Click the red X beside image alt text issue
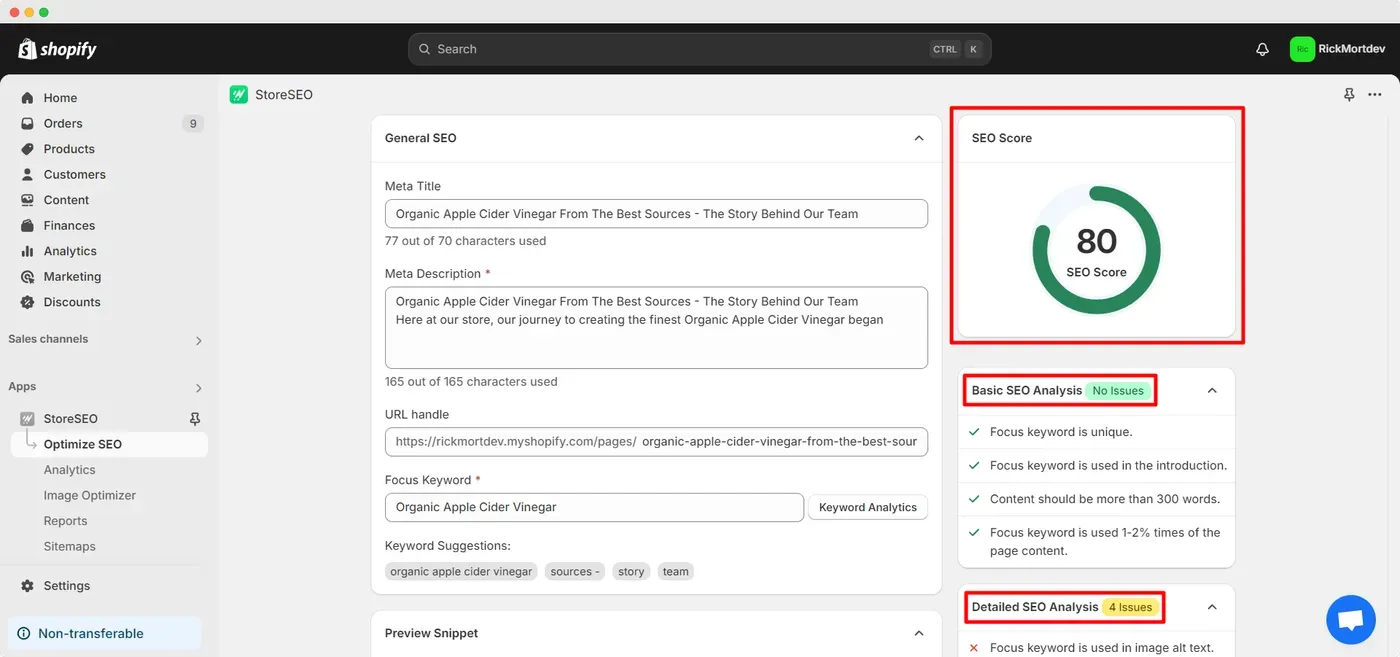 tap(974, 648)
